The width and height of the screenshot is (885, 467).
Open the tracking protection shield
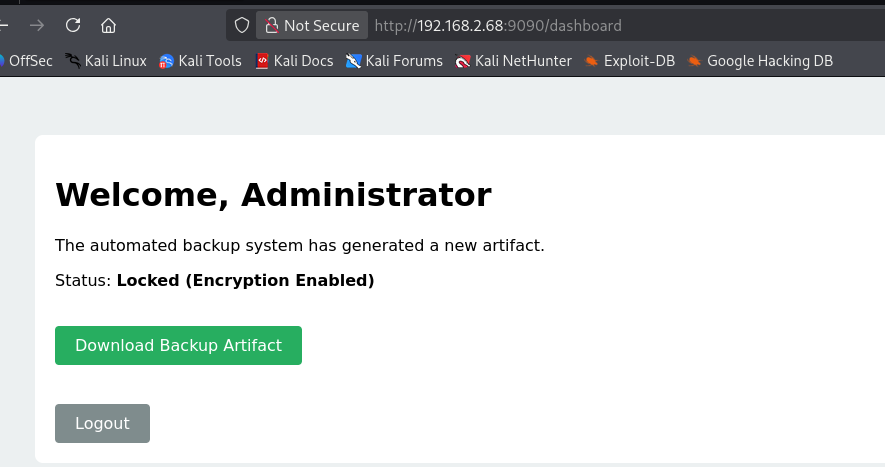point(241,26)
